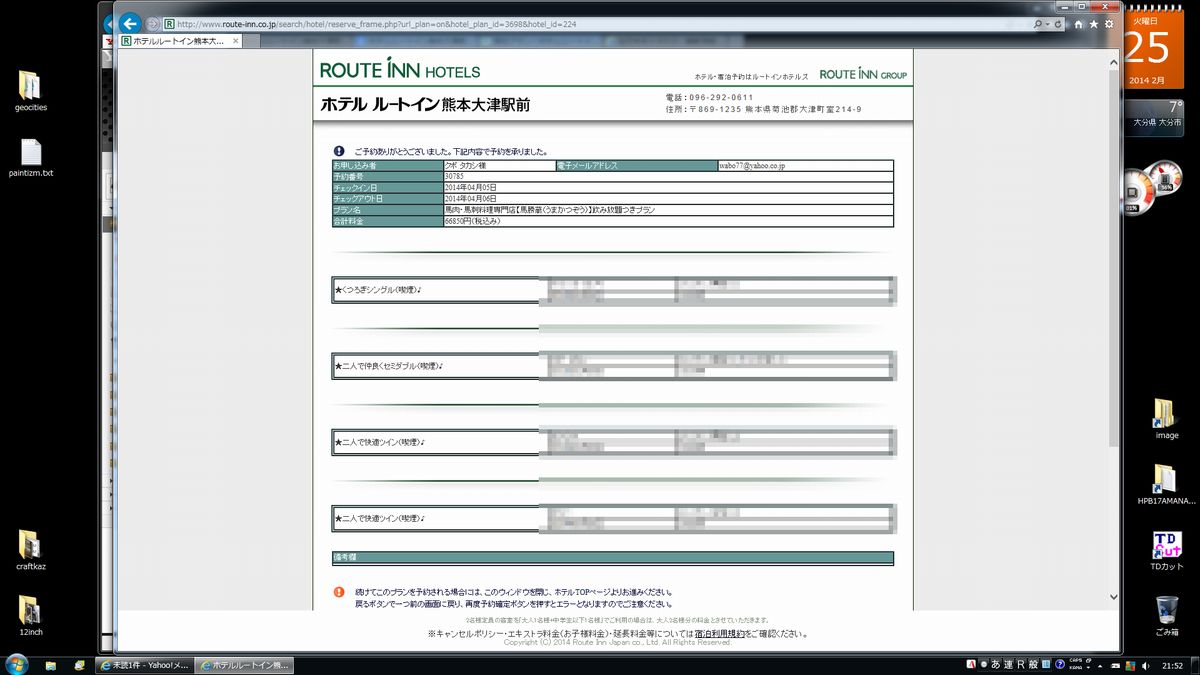Go back with the browser back arrow
This screenshot has height=675, width=1200.
(x=128, y=23)
